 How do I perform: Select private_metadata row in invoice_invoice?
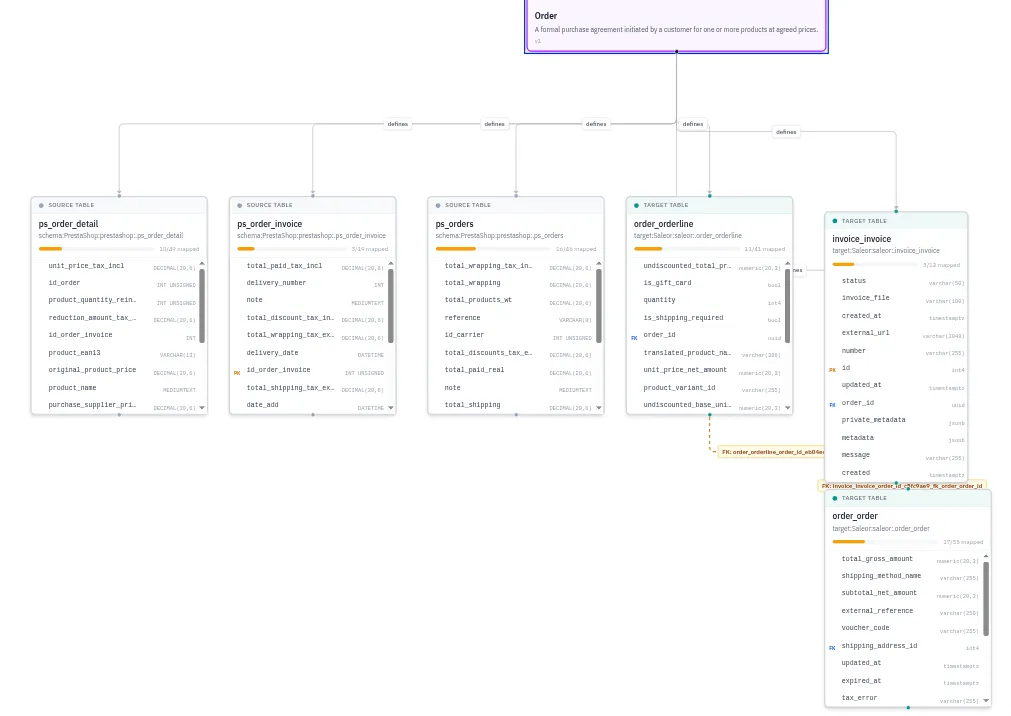(898, 421)
